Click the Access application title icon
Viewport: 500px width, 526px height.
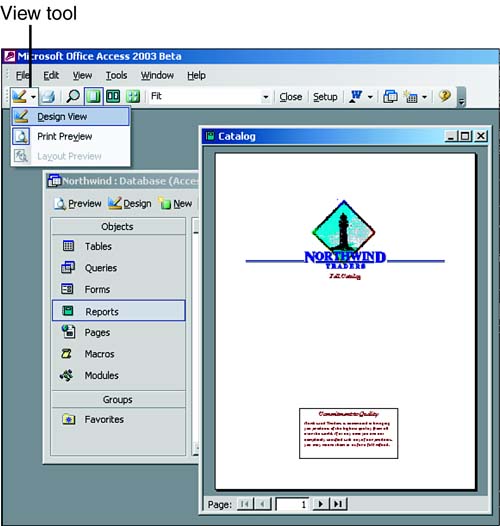(x=9, y=56)
